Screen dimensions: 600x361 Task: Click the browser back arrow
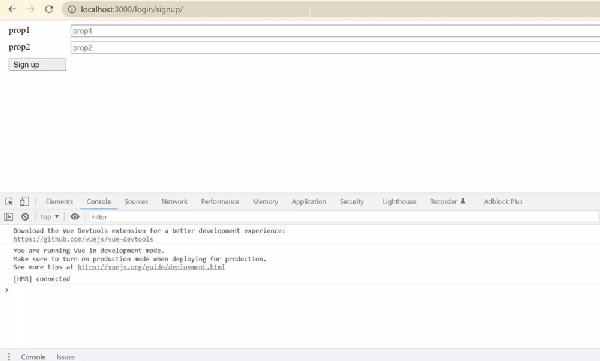click(12, 9)
